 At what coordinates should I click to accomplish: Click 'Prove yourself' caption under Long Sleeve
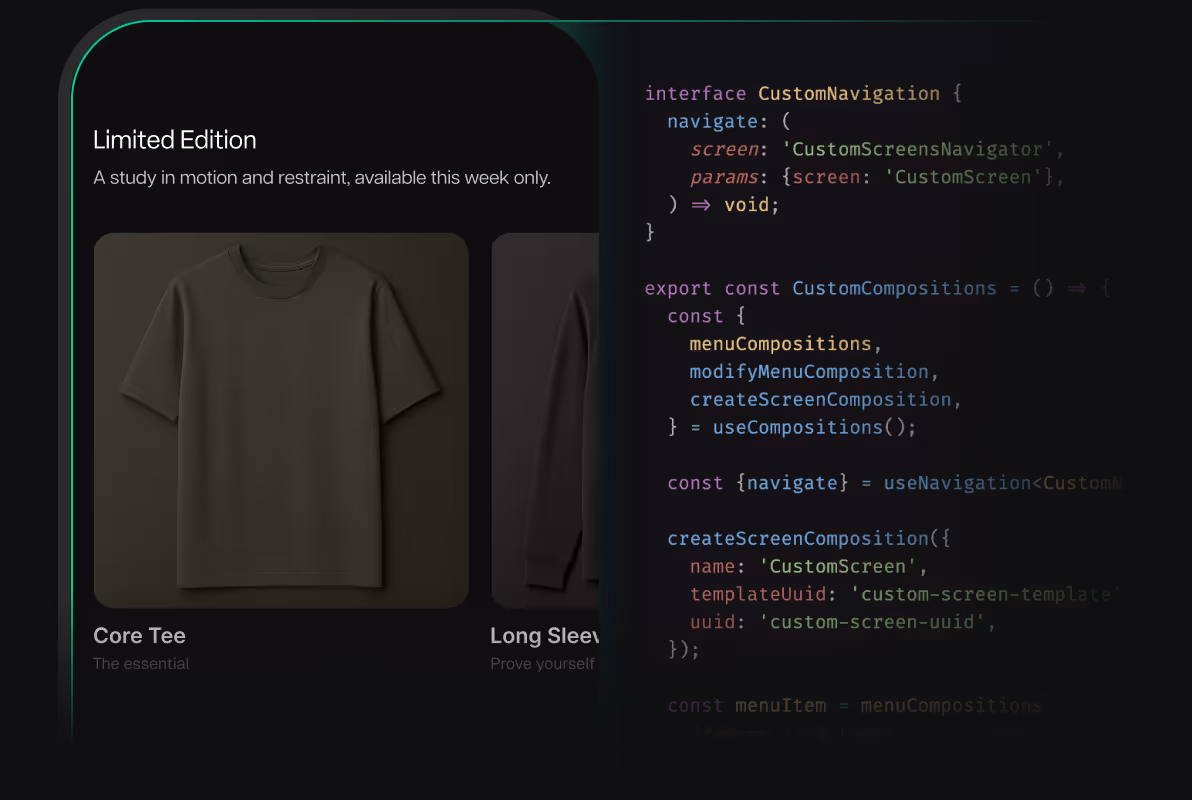[542, 664]
